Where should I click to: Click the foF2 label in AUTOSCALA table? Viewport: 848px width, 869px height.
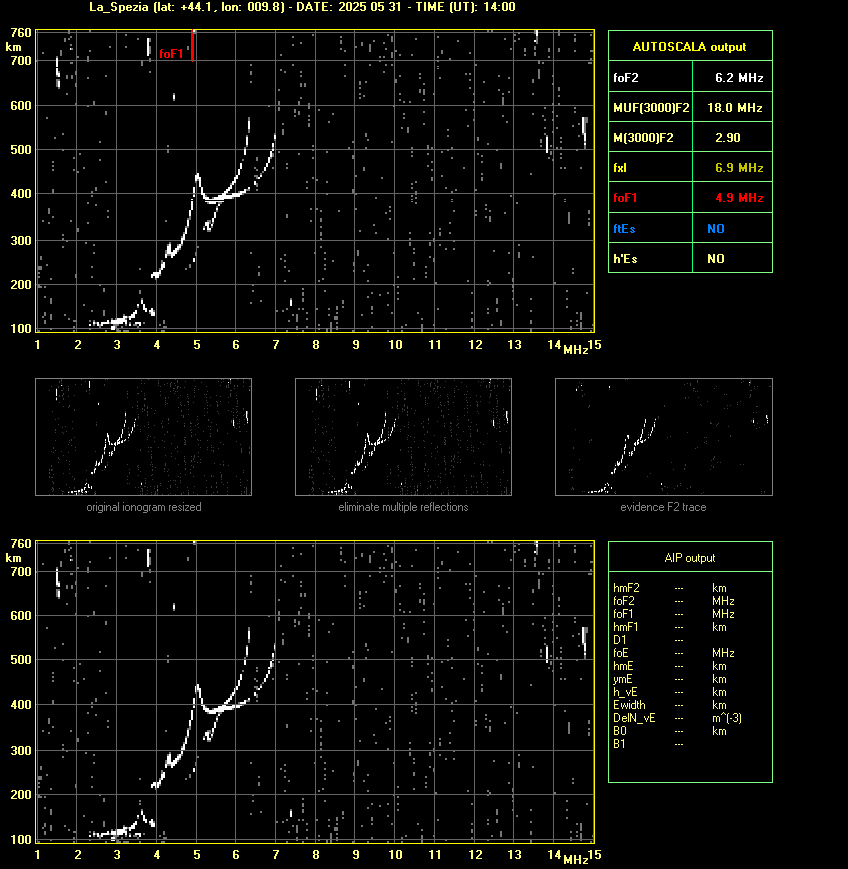[x=626, y=78]
